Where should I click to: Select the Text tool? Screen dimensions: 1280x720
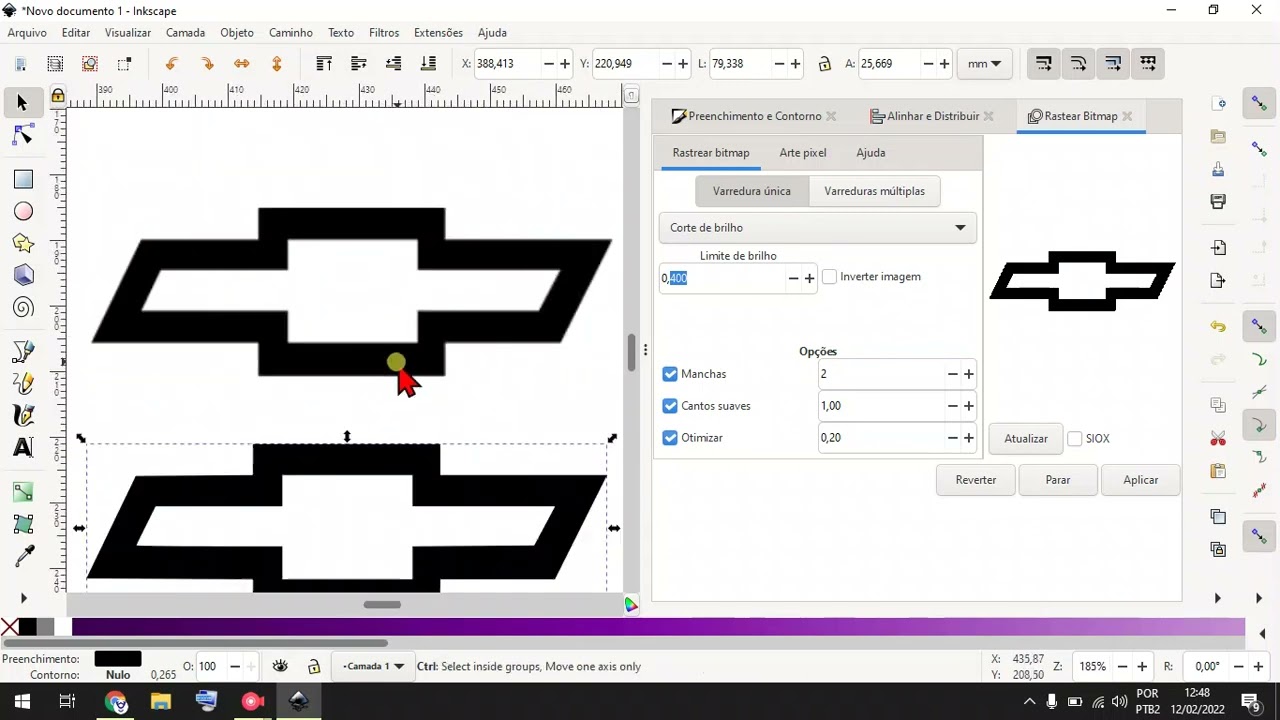point(23,447)
